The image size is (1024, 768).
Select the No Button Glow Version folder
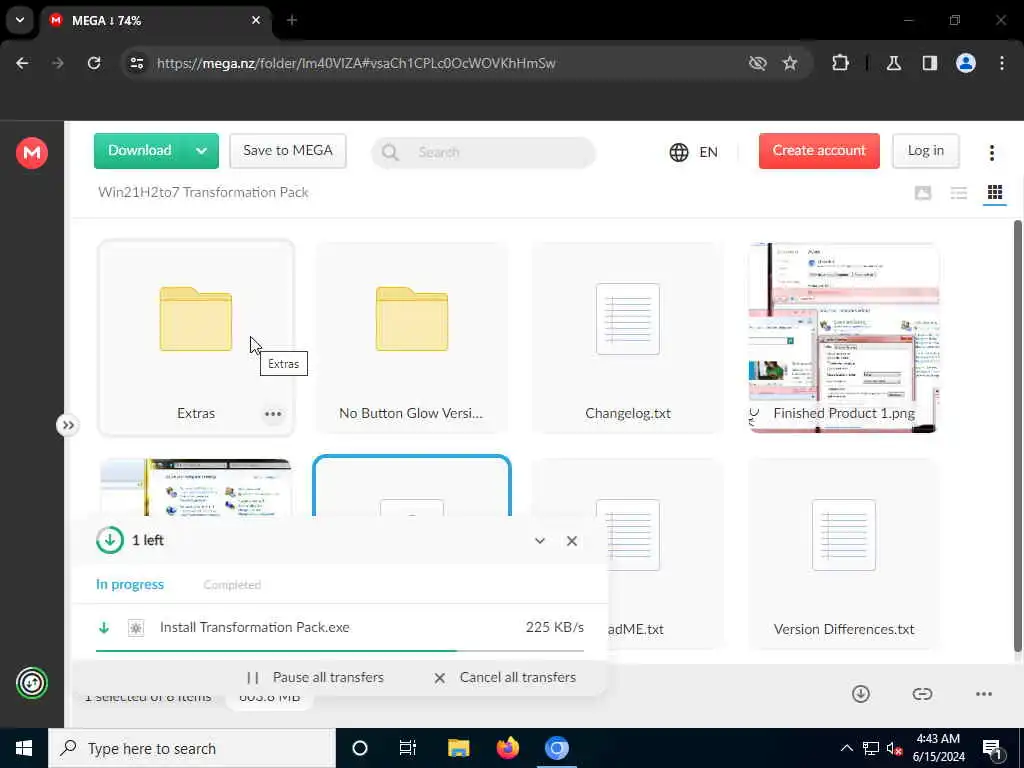click(x=411, y=338)
